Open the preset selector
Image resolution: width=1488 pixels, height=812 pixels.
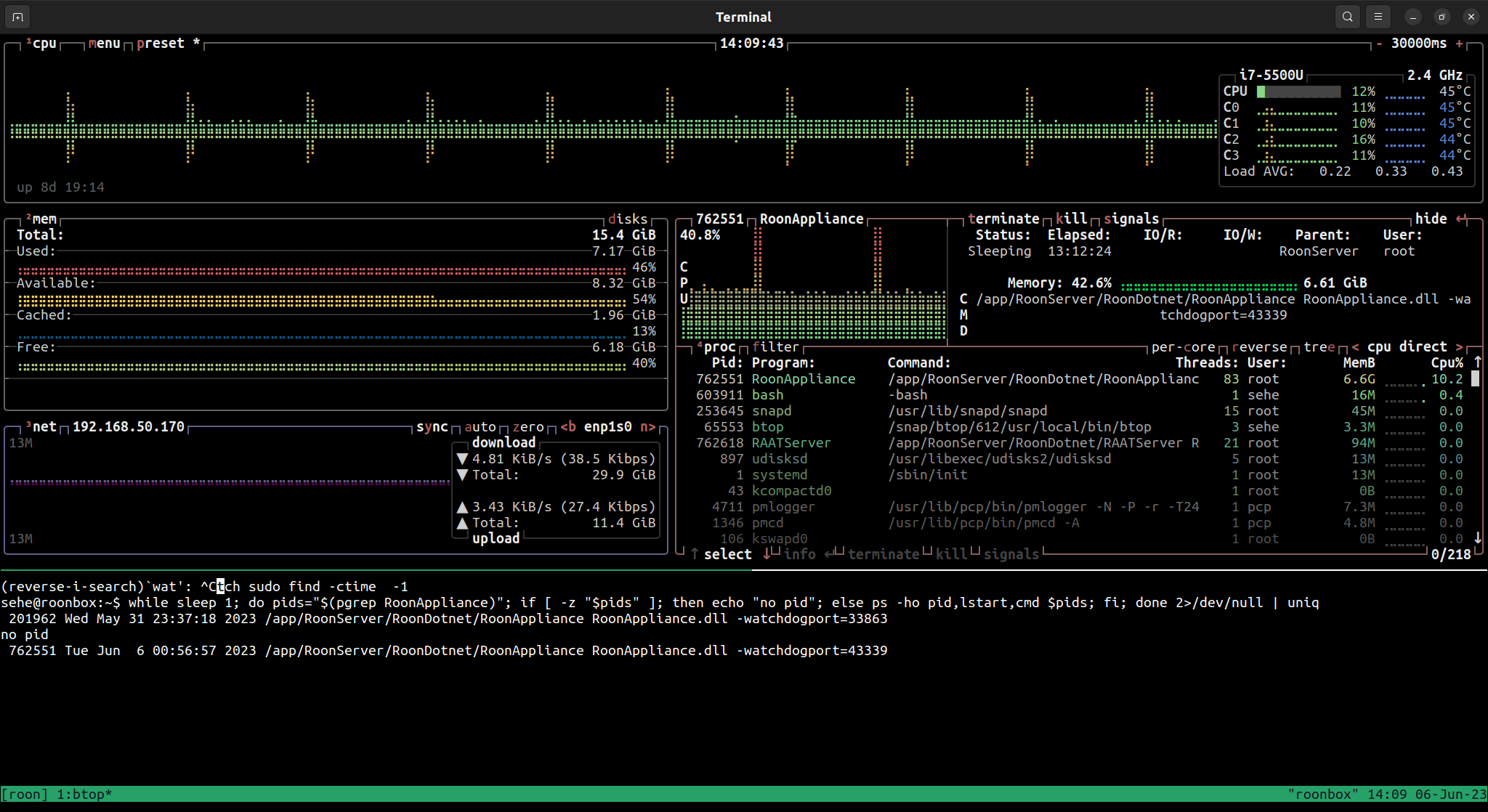pyautogui.click(x=161, y=44)
